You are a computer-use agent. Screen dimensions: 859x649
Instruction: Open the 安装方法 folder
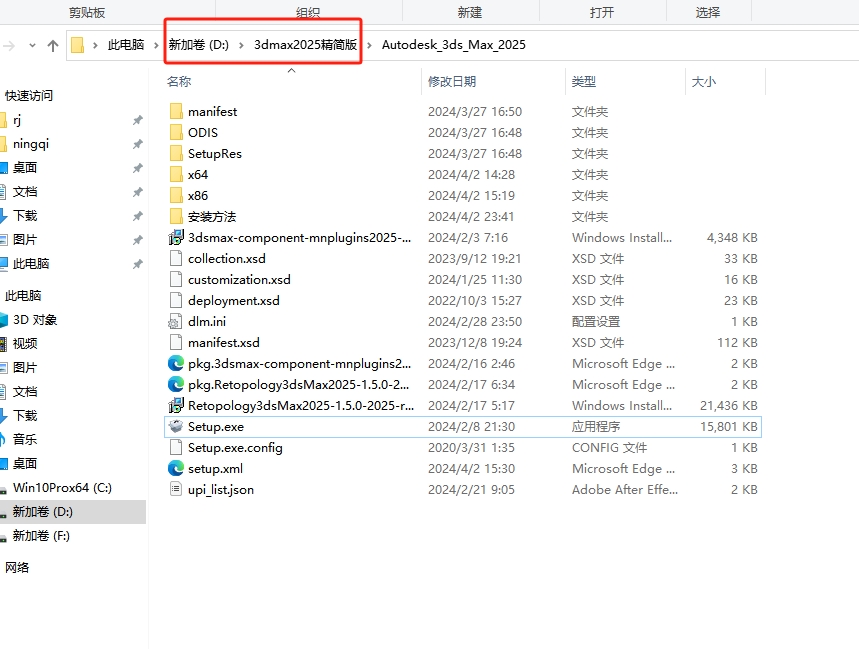pos(212,217)
